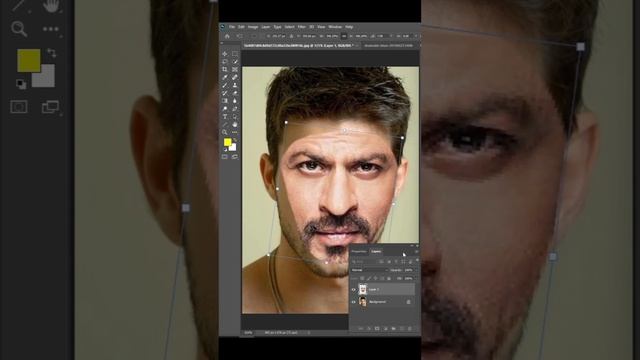Open the Window menu
The height and width of the screenshot is (360, 640).
point(335,27)
